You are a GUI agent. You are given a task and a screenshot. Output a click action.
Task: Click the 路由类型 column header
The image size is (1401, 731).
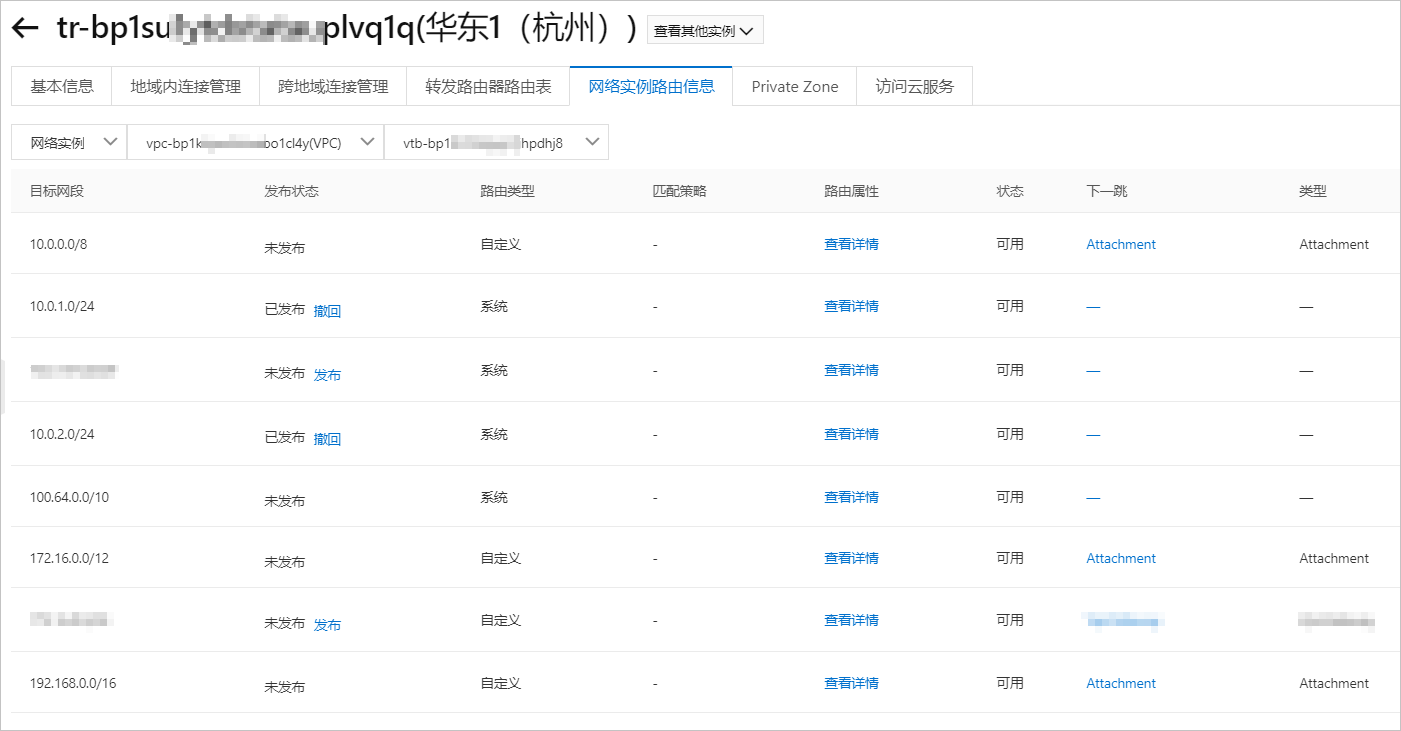click(x=507, y=191)
